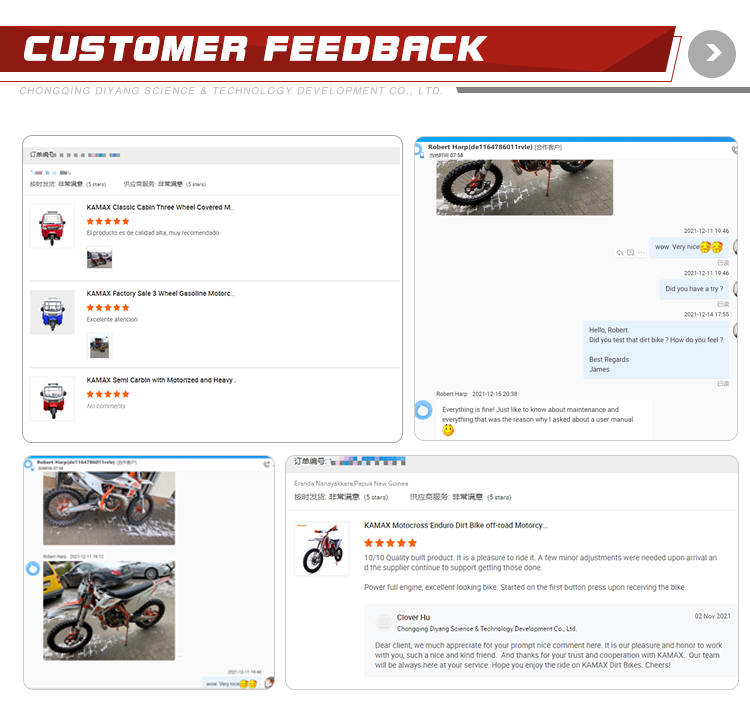Viewport: 750px width, 707px height.
Task: Open the red cabin three-wheeler product thumbnail
Action: (52, 226)
